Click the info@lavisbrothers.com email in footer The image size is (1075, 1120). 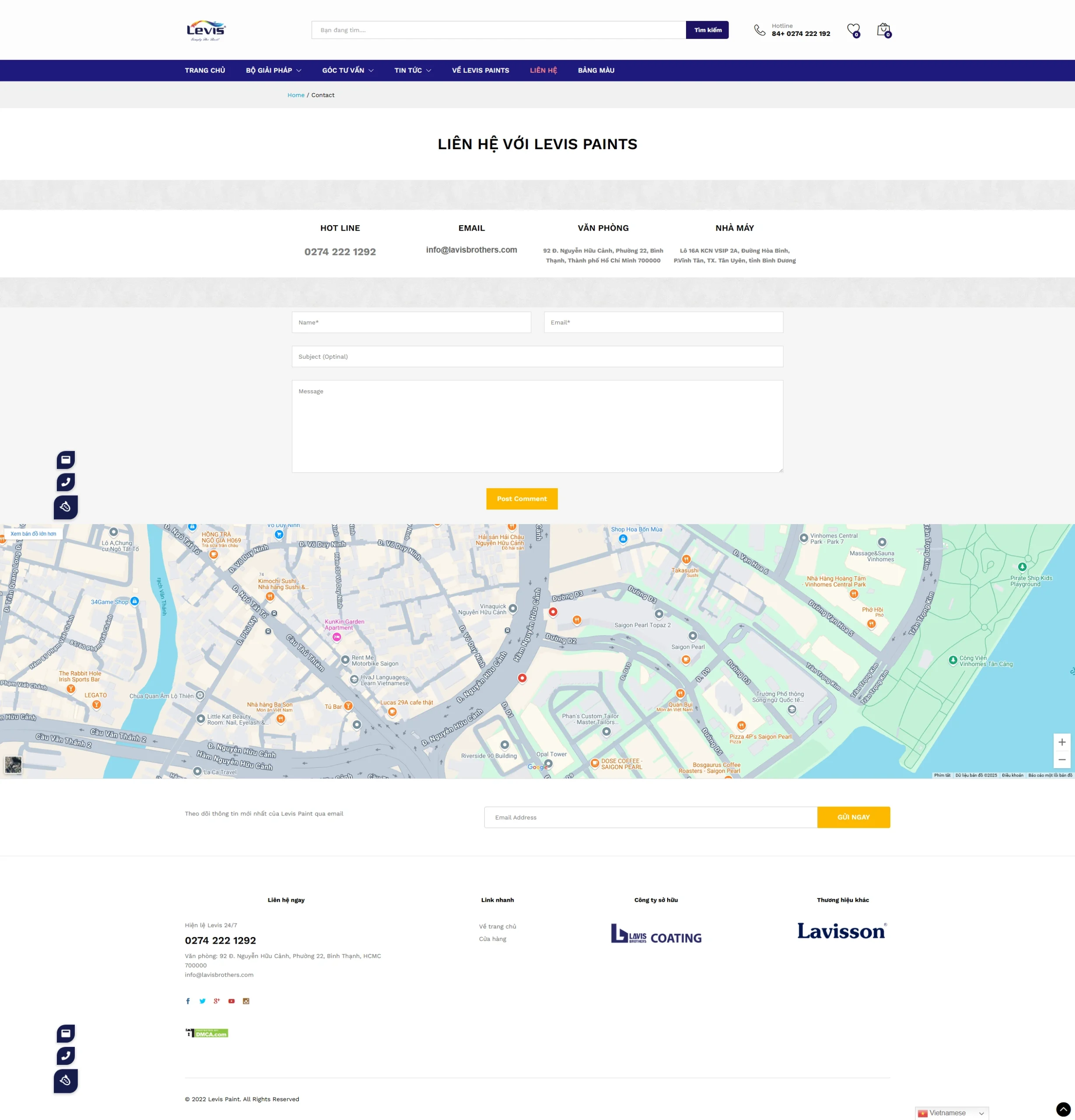pos(219,975)
